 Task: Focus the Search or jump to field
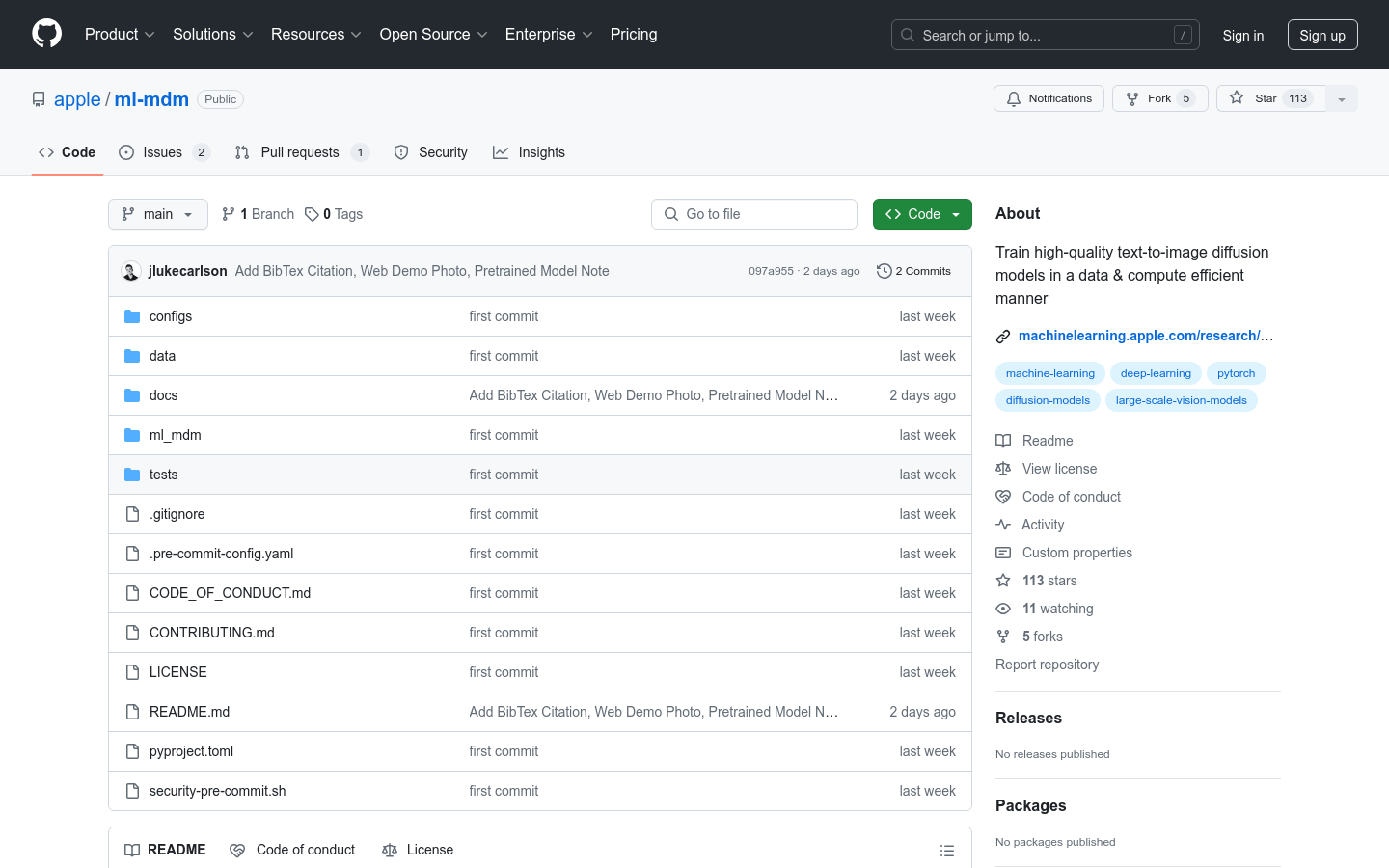(1046, 35)
